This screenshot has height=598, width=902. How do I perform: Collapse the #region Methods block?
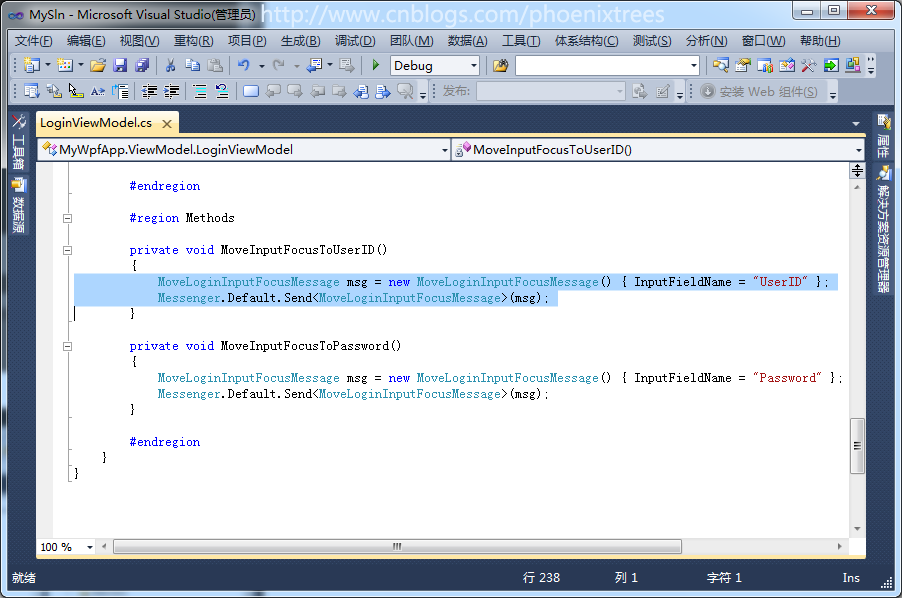pyautogui.click(x=67, y=218)
